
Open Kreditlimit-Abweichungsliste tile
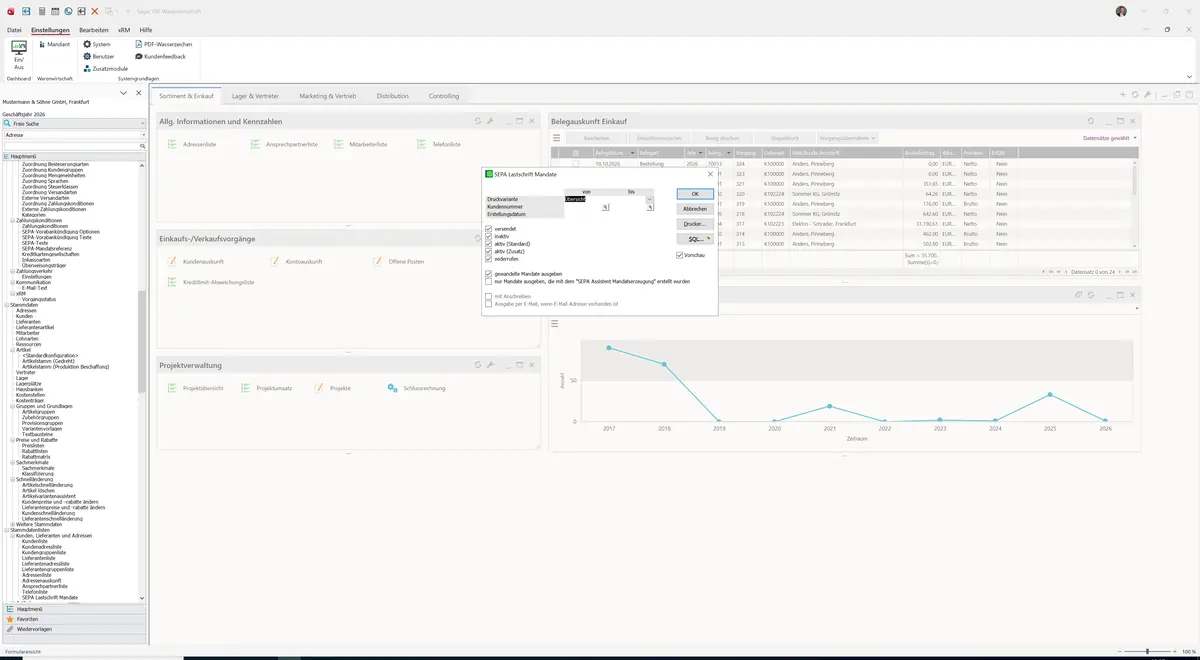coord(211,282)
